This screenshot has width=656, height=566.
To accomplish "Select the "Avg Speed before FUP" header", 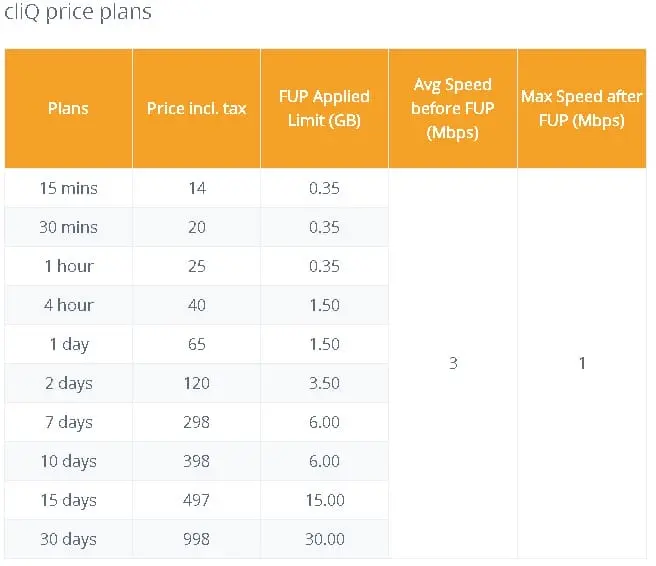I will point(453,108).
